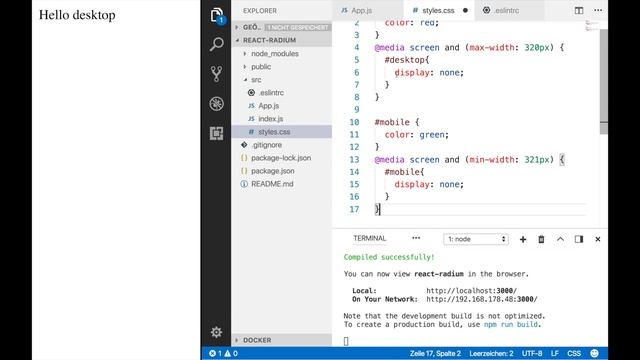Click the feedback smiley in status bar

595,353
